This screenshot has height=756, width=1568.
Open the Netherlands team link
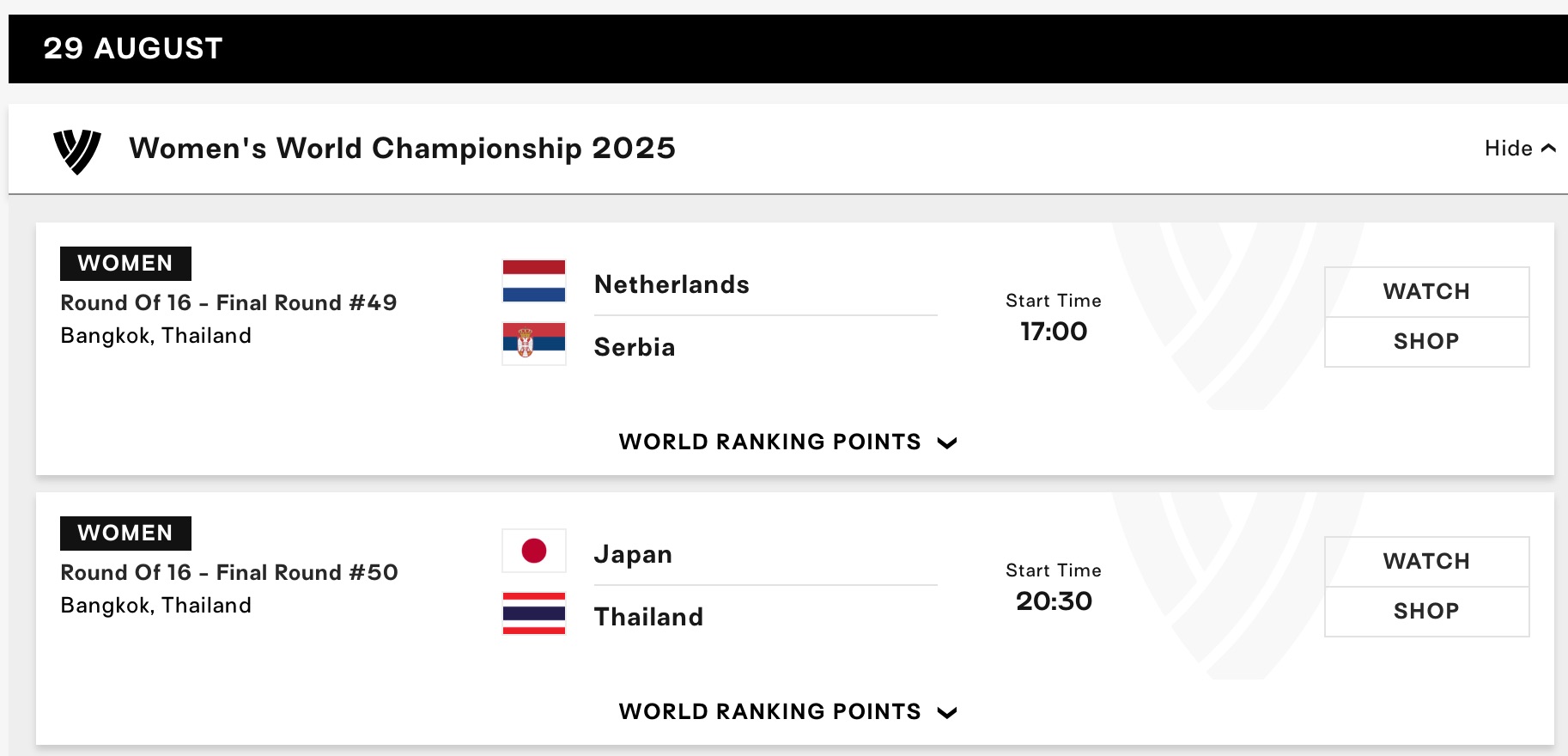tap(672, 284)
